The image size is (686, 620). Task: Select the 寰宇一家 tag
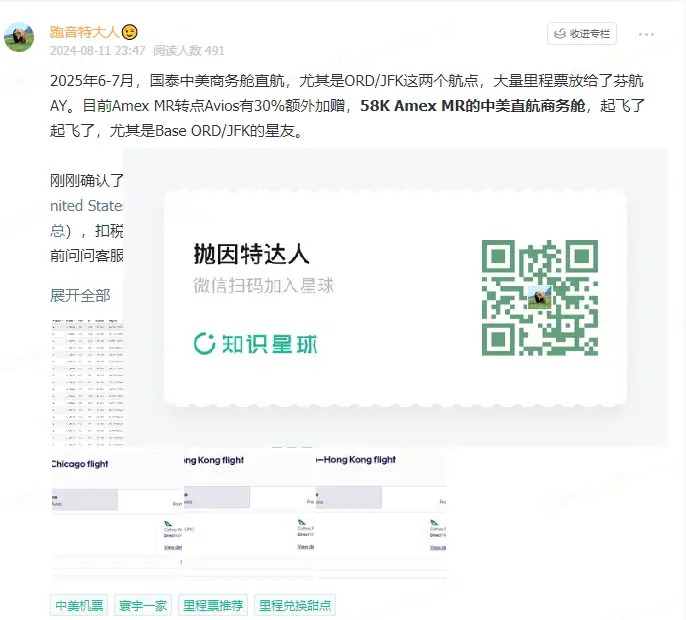pyautogui.click(x=143, y=606)
